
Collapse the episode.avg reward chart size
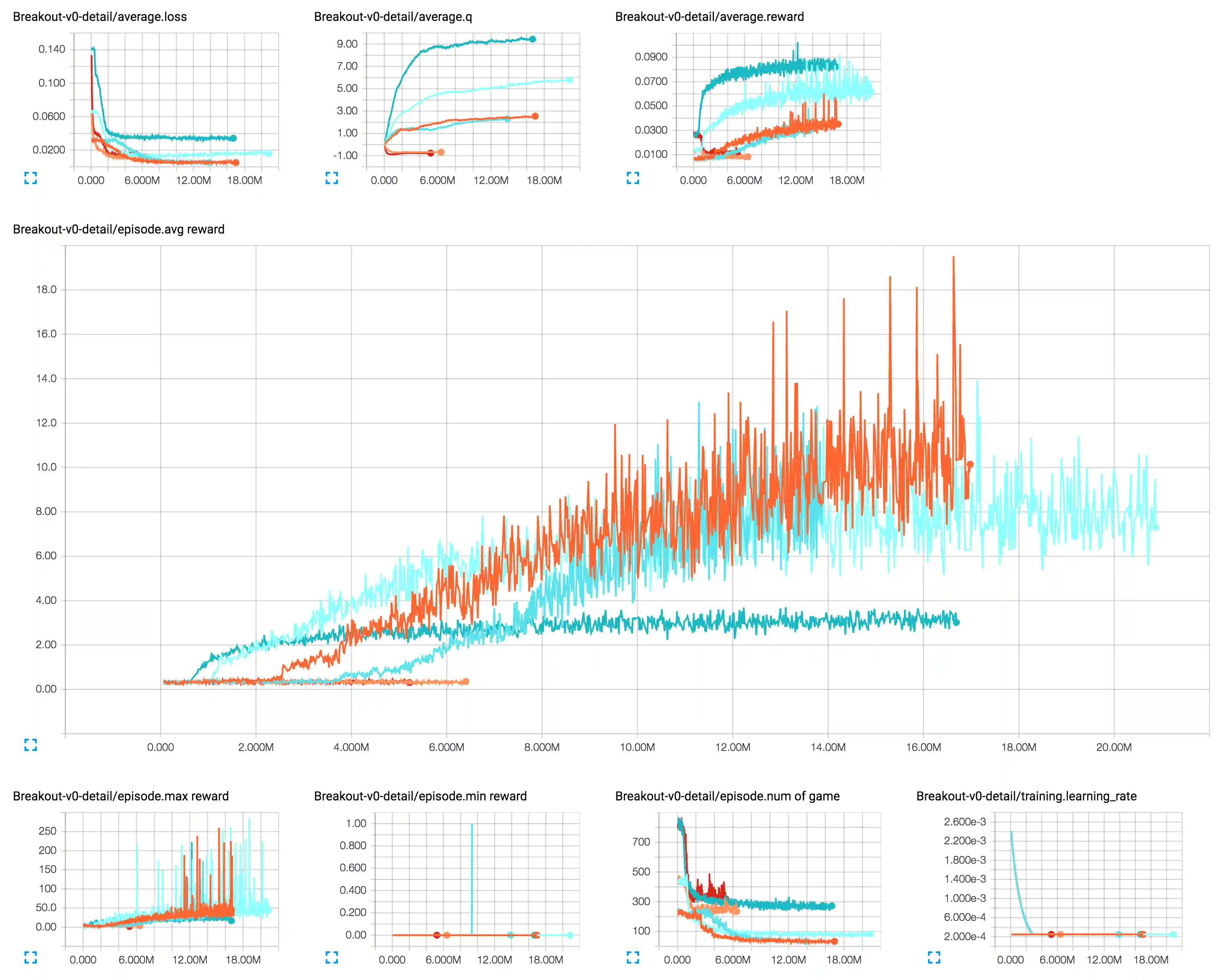point(31,744)
